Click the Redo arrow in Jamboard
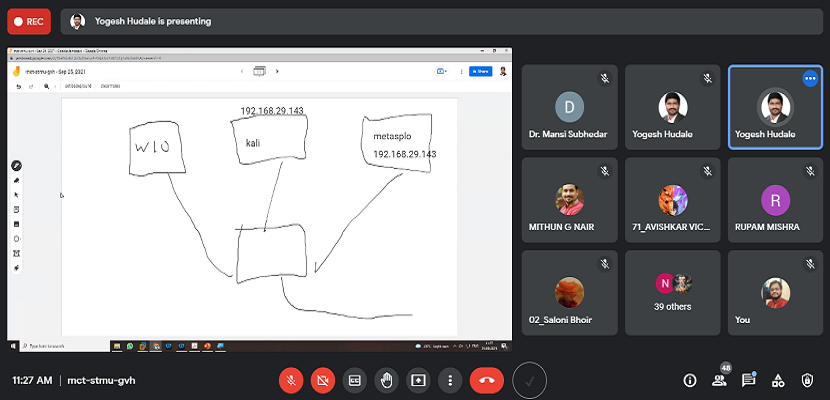The image size is (830, 400). (x=31, y=86)
